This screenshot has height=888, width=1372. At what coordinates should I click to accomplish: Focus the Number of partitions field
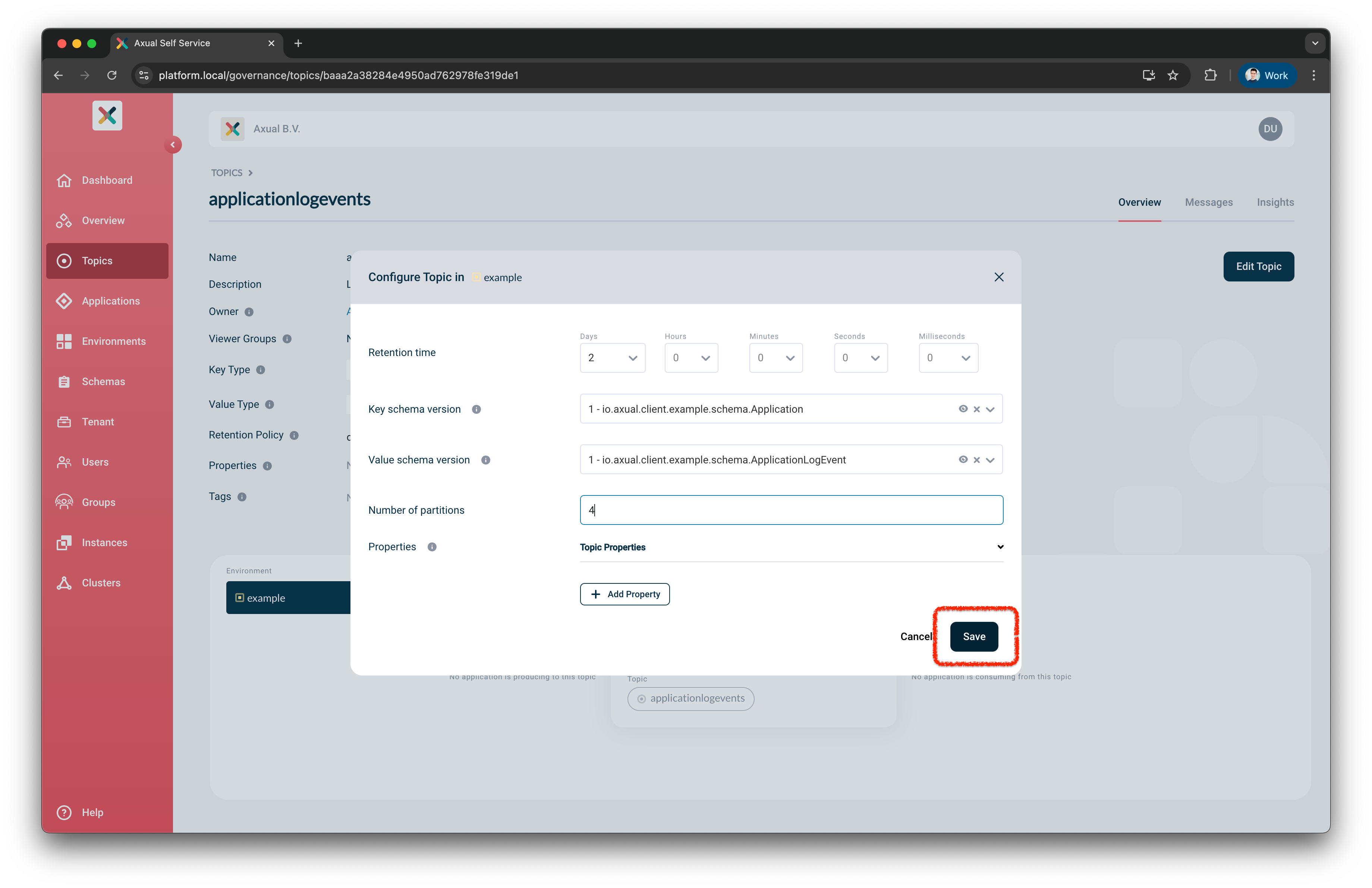791,509
